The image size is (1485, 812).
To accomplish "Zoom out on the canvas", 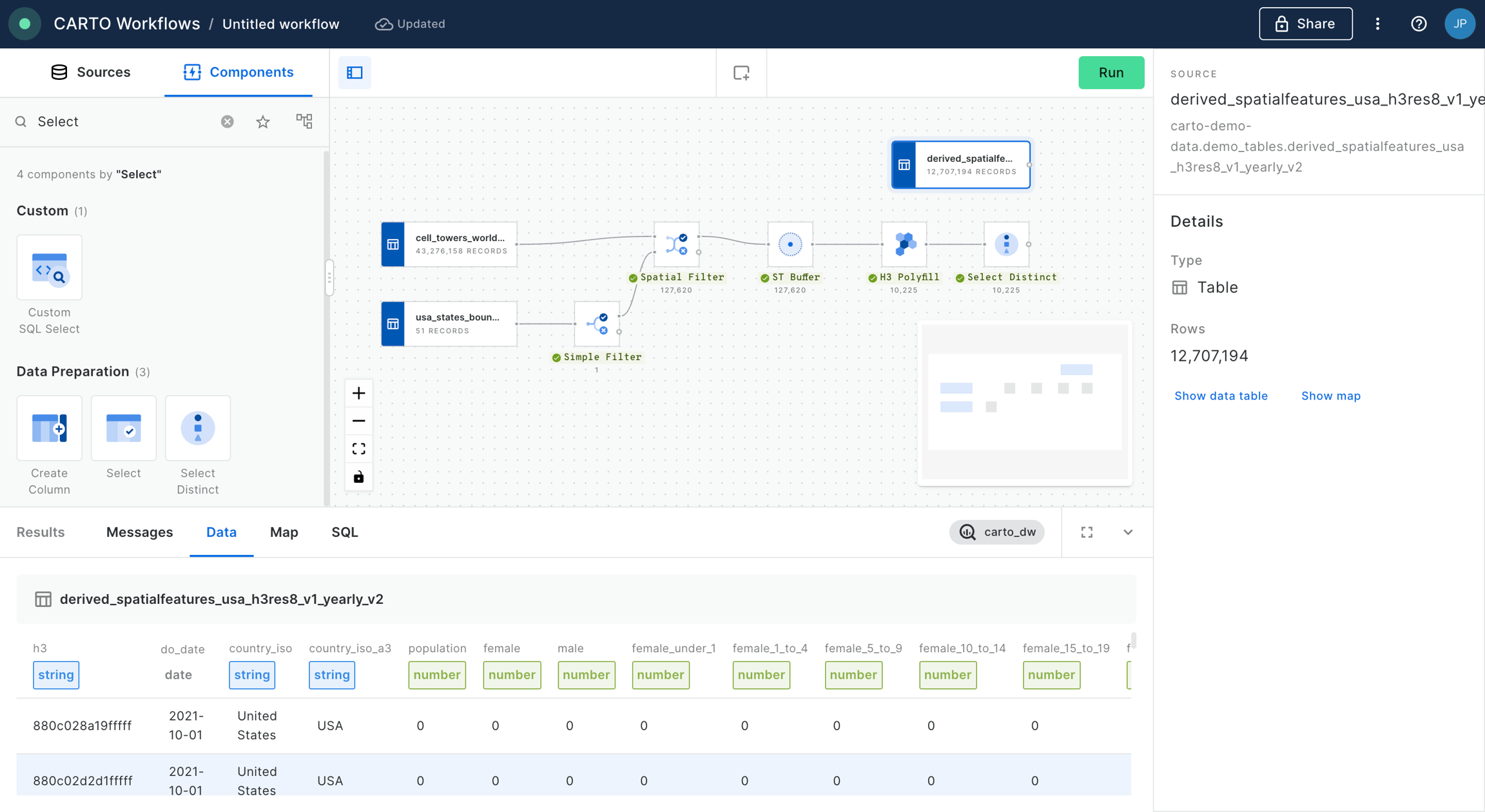I will tap(359, 421).
